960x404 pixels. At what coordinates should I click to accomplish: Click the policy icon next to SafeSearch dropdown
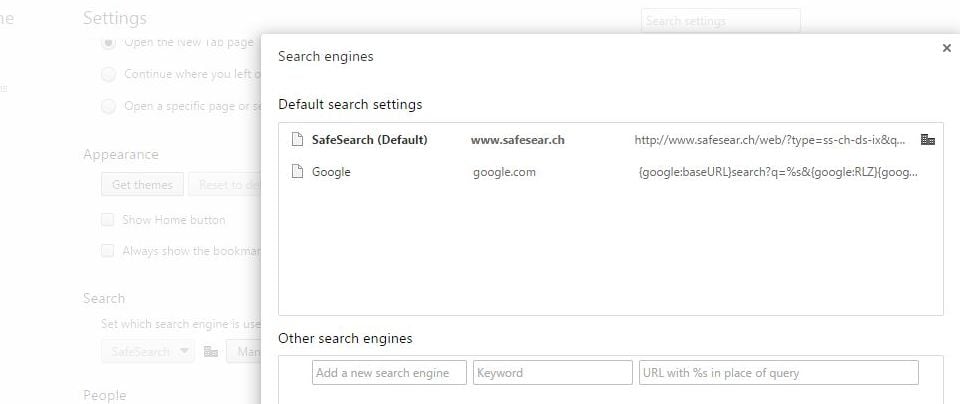(210, 352)
